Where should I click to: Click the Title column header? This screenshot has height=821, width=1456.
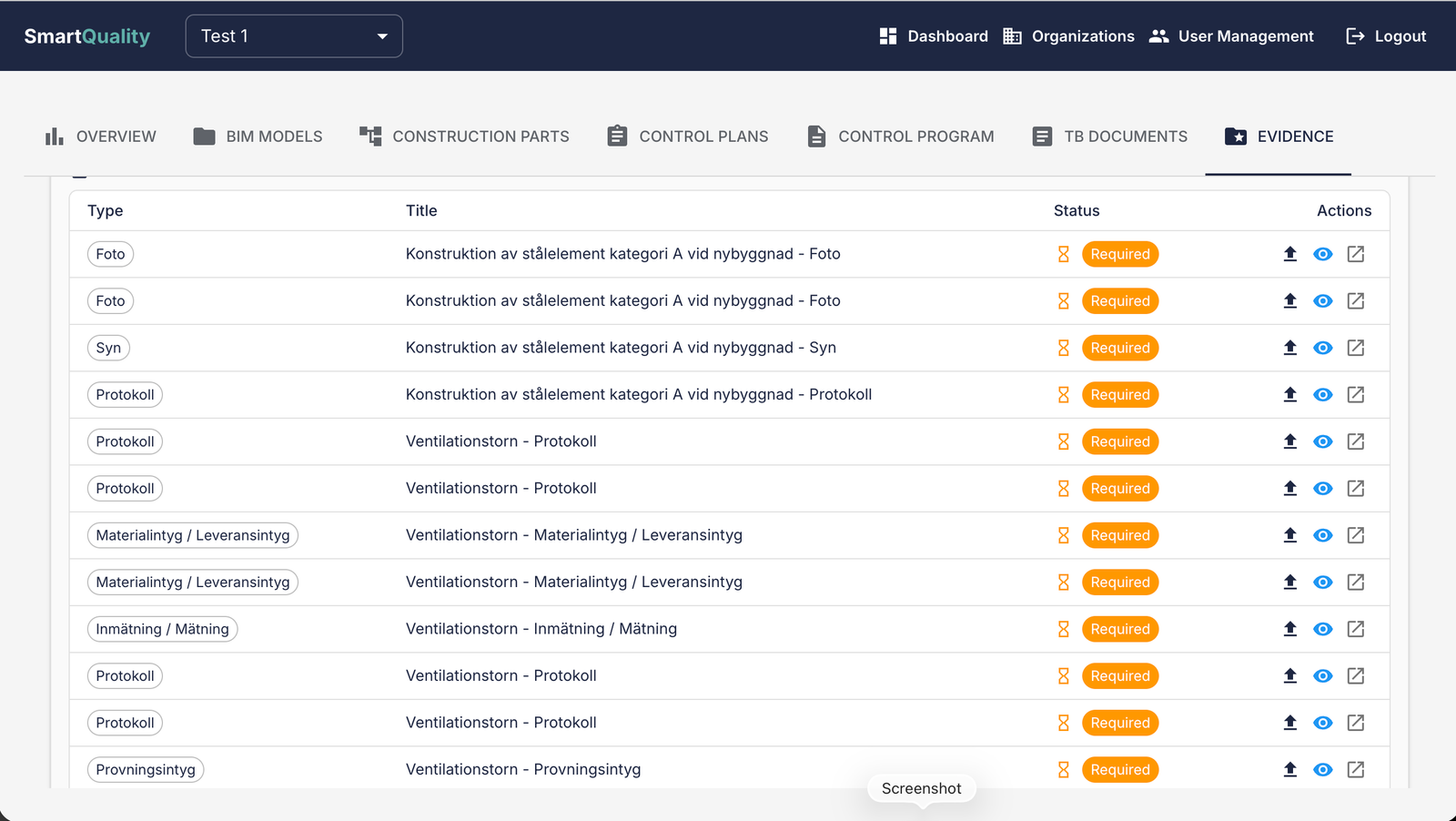point(421,210)
